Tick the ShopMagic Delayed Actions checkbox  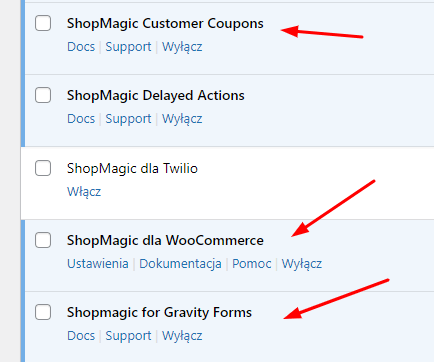pos(43,95)
